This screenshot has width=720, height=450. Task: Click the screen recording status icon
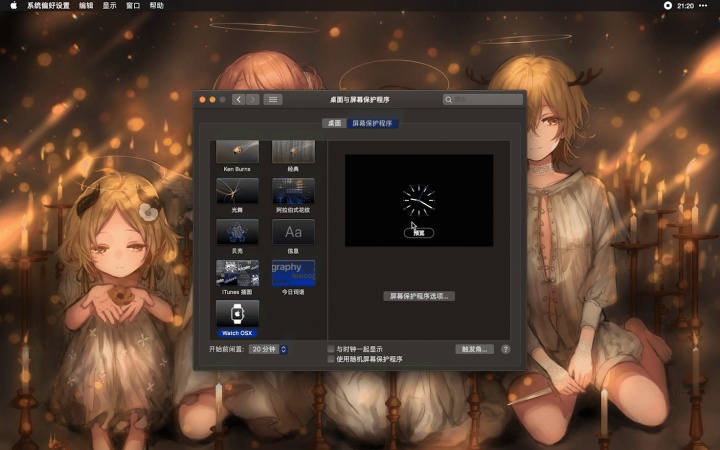[668, 6]
